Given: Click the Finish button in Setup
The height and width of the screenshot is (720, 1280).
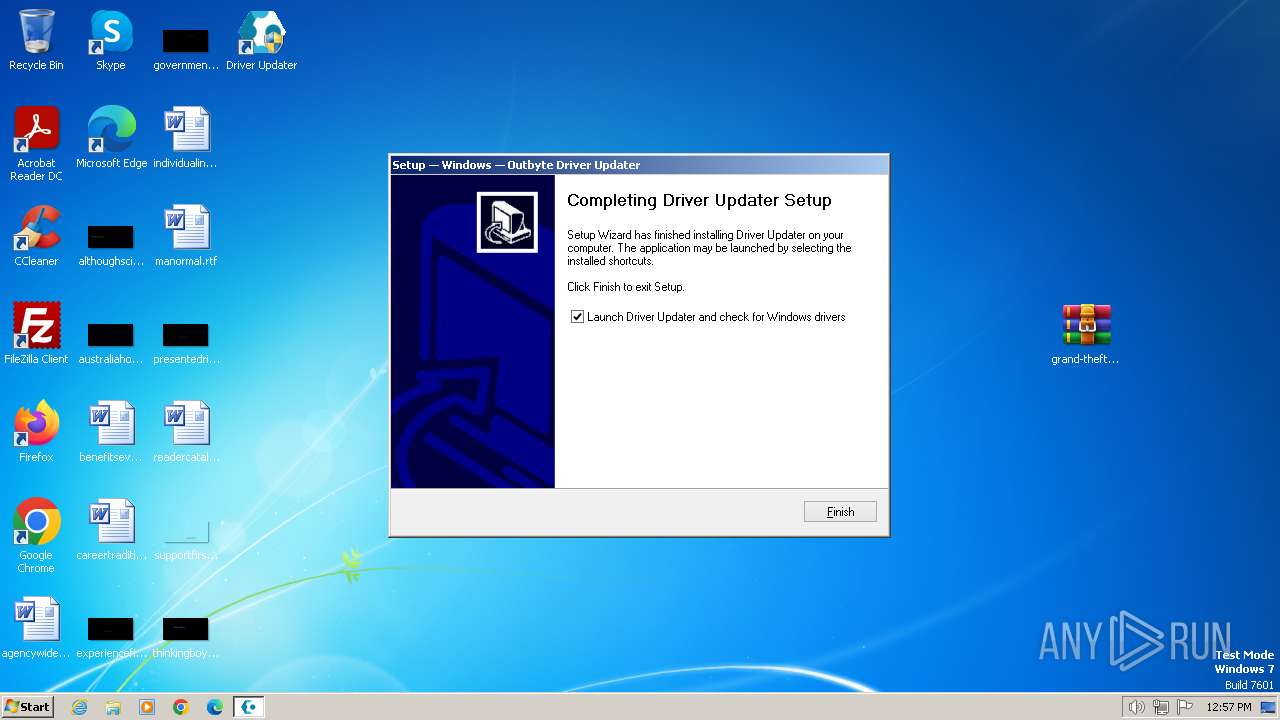Looking at the screenshot, I should (x=840, y=512).
